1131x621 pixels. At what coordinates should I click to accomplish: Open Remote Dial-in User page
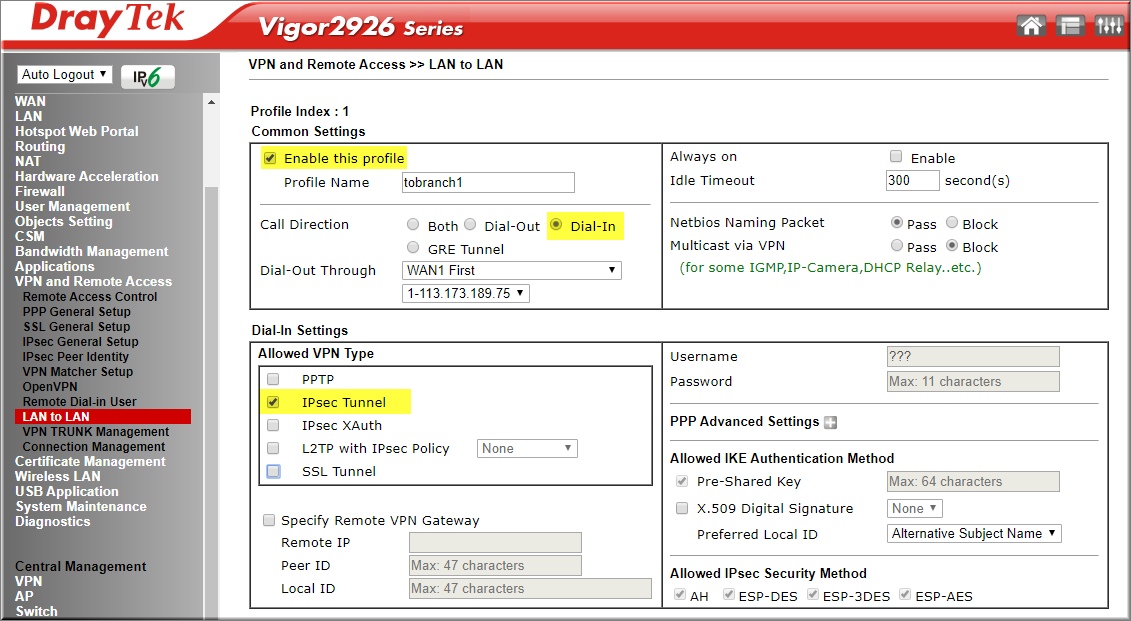[79, 402]
